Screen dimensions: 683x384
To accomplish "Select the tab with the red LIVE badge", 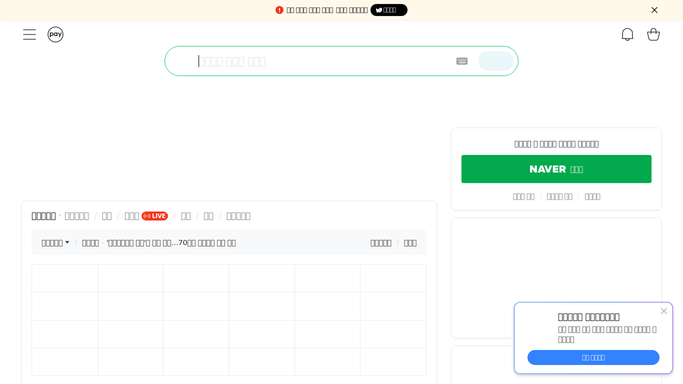I will click(146, 216).
